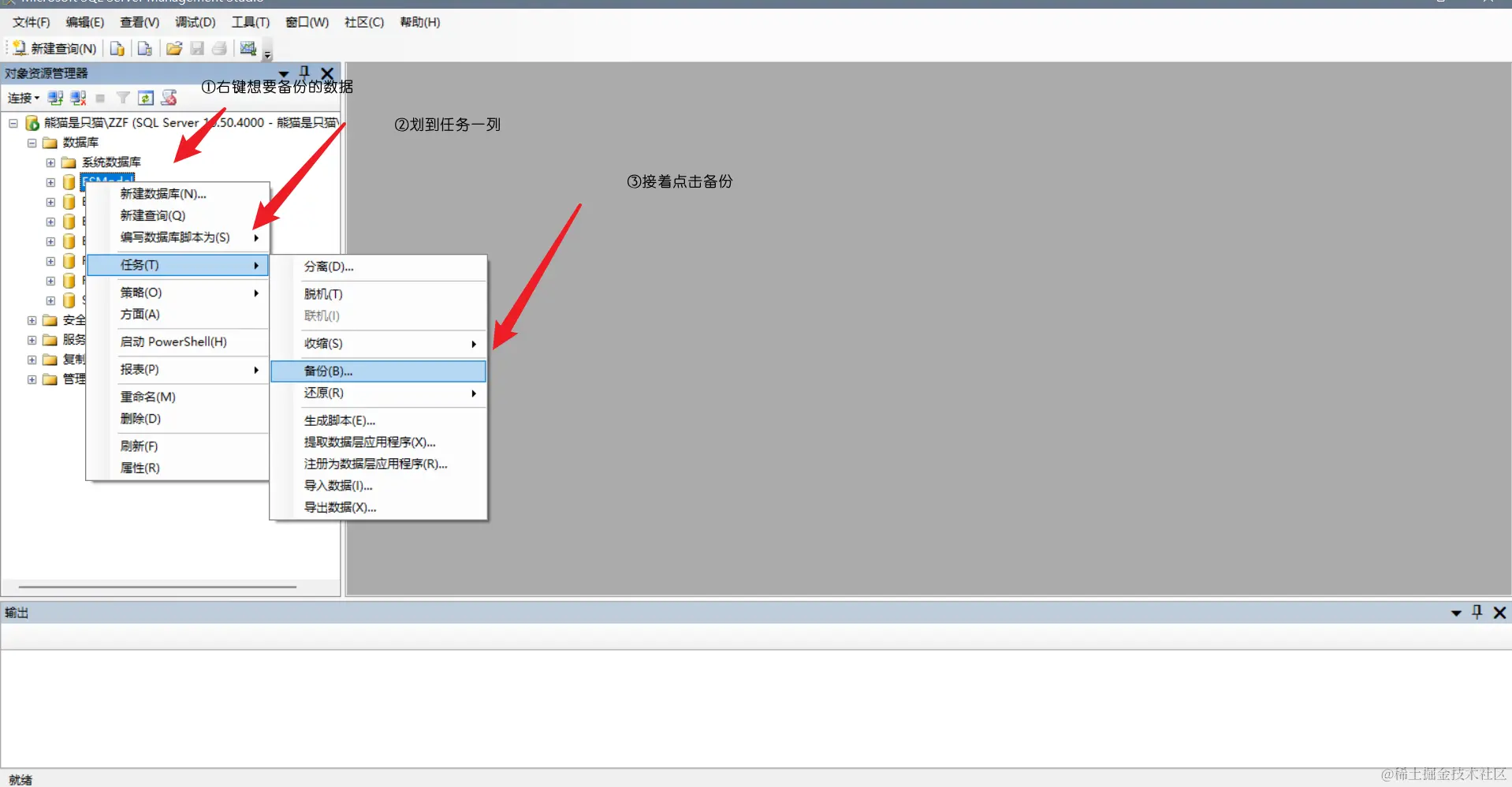Viewport: 1512px width, 787px height.
Task: Click the server icon next to 熊猫是只猫\ZZF
Action: click(32, 123)
